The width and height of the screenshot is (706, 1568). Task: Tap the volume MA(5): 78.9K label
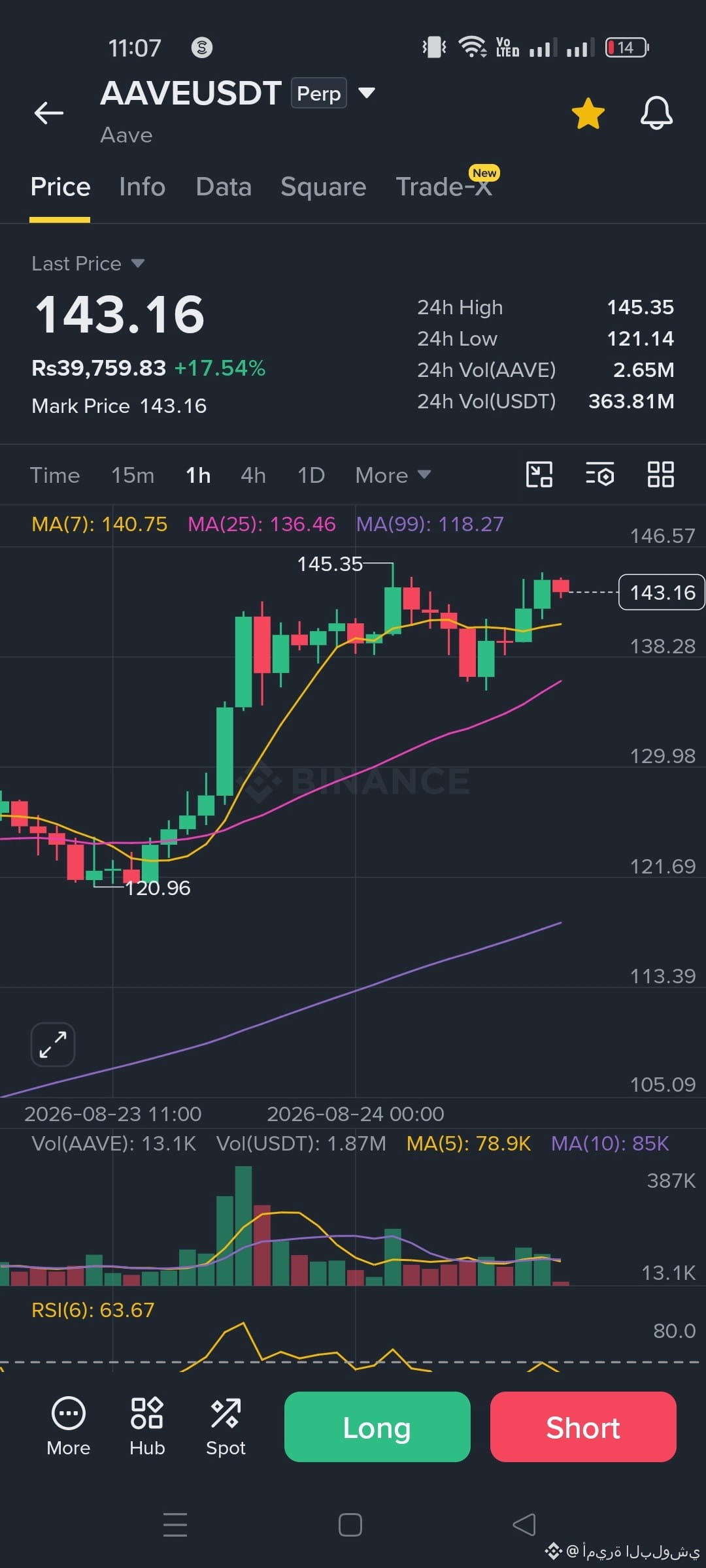(x=469, y=1143)
